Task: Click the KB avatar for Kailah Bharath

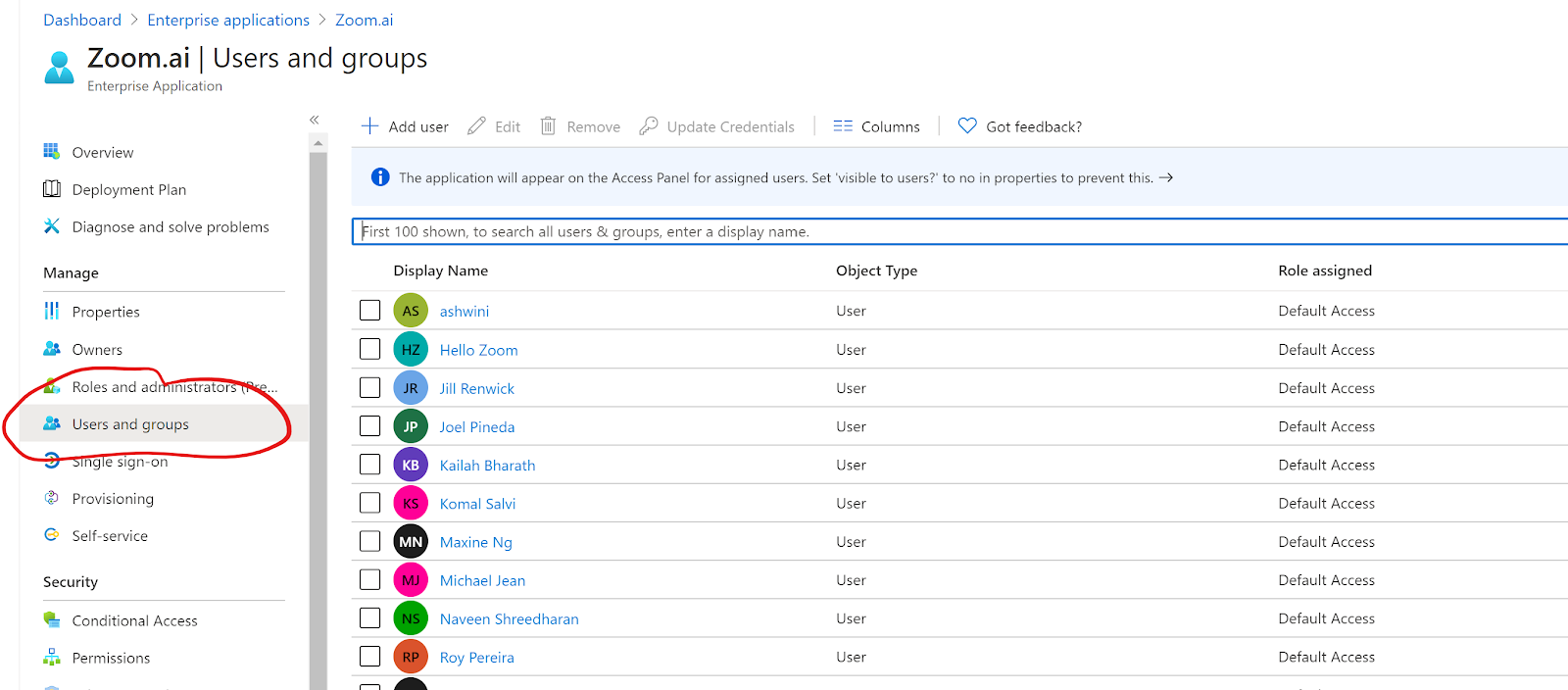Action: pyautogui.click(x=411, y=465)
